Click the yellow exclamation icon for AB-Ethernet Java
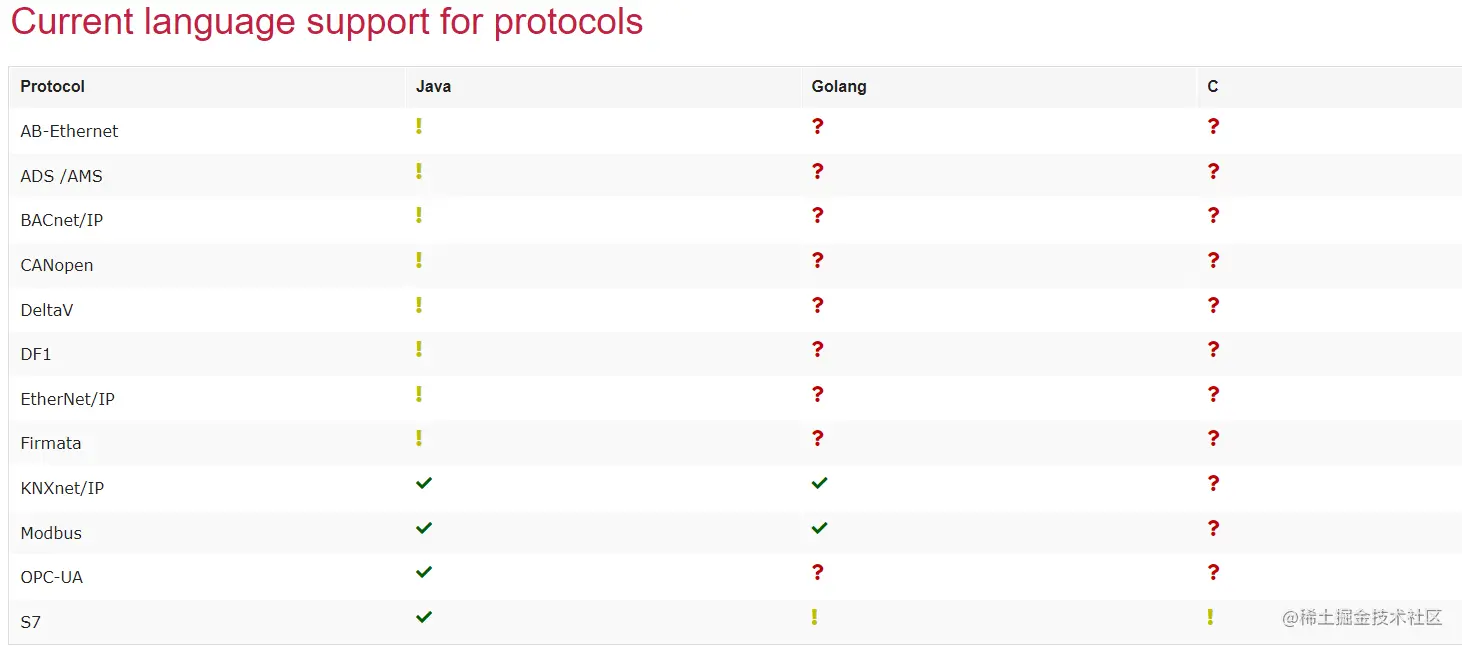The height and width of the screenshot is (647, 1462). (x=419, y=127)
